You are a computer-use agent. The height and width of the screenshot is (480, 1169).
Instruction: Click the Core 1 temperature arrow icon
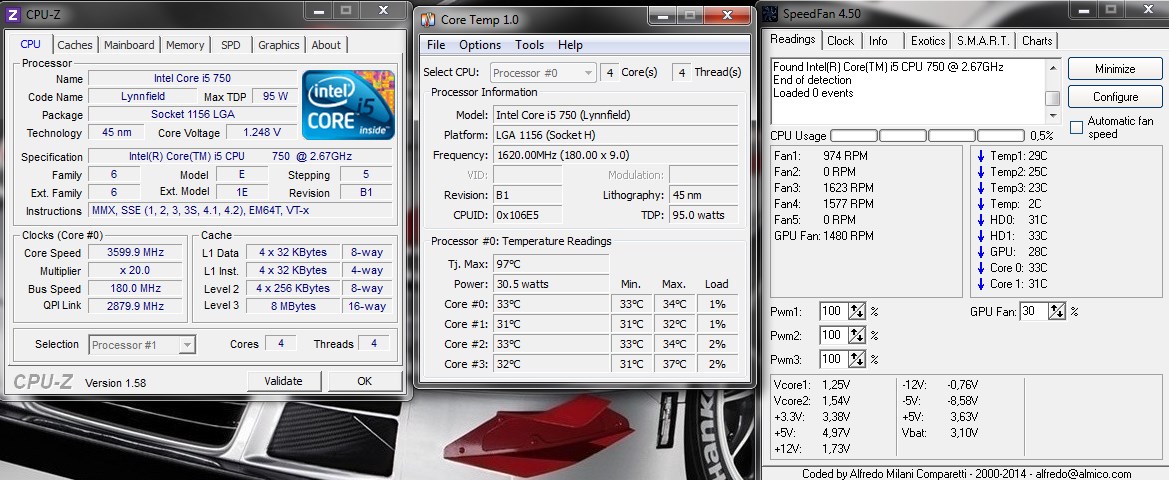(981, 284)
